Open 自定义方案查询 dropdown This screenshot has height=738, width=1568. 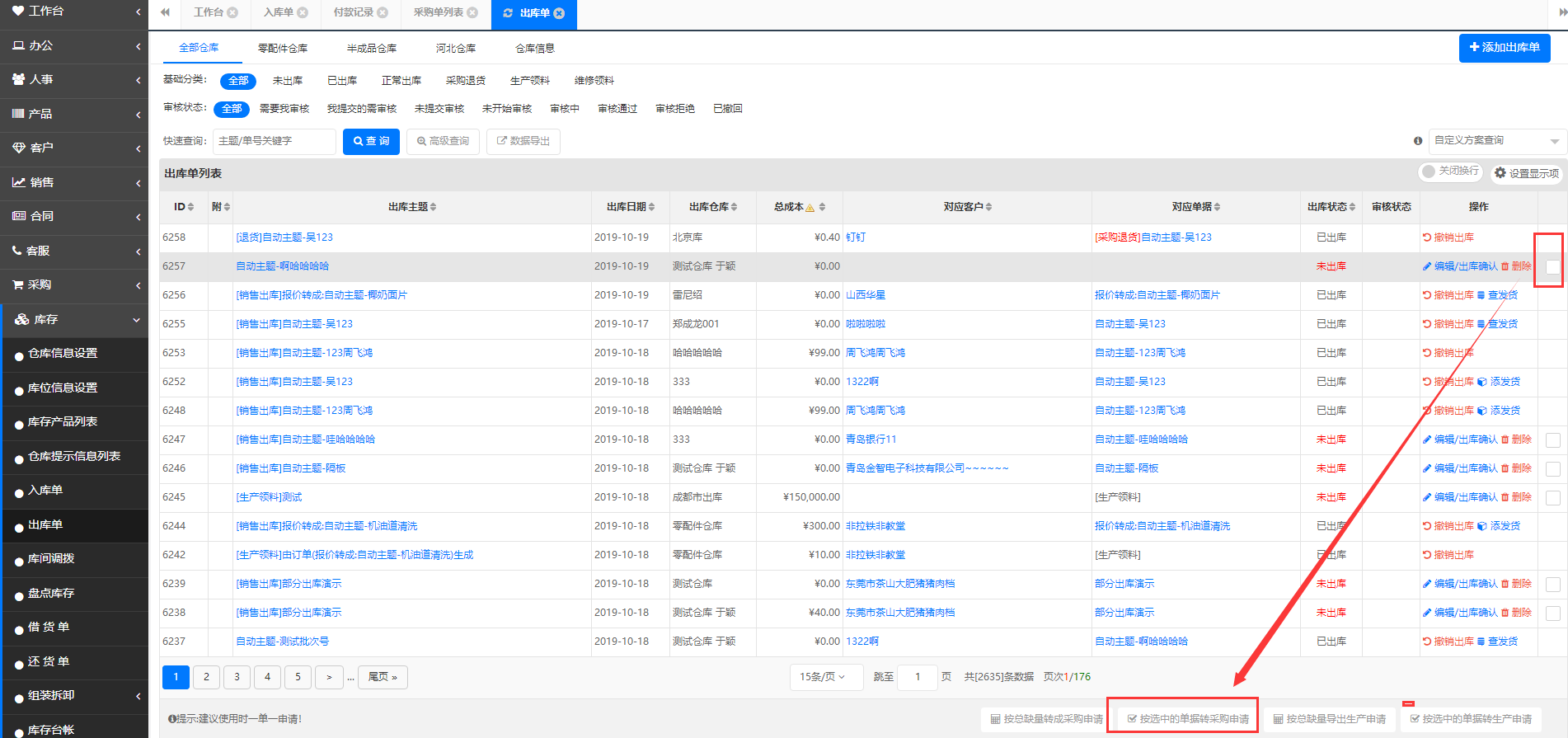(x=1498, y=141)
